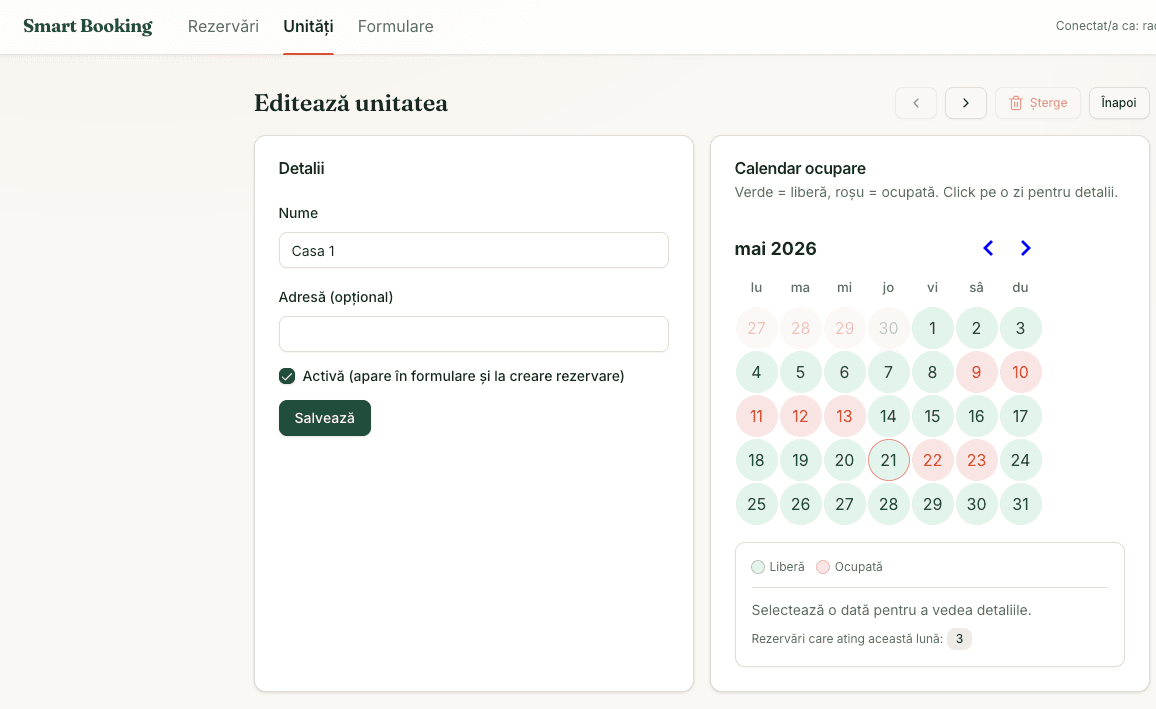Screen dimensions: 1156x709
Task: Select occupied day 11
Action: point(756,416)
